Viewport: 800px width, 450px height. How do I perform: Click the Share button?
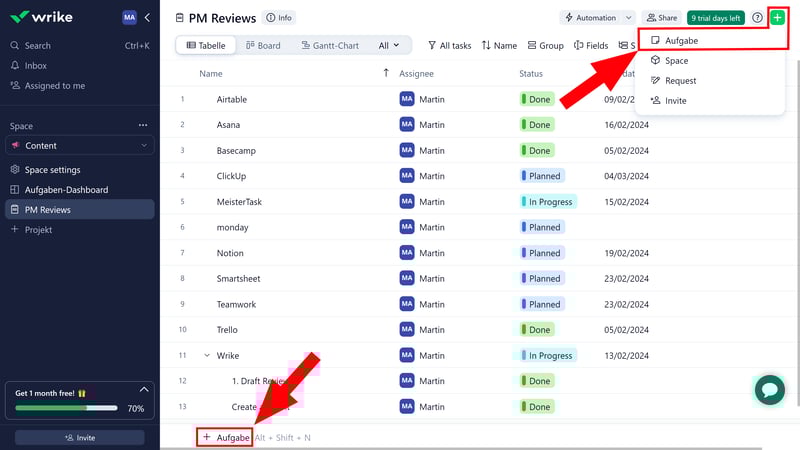(x=662, y=18)
